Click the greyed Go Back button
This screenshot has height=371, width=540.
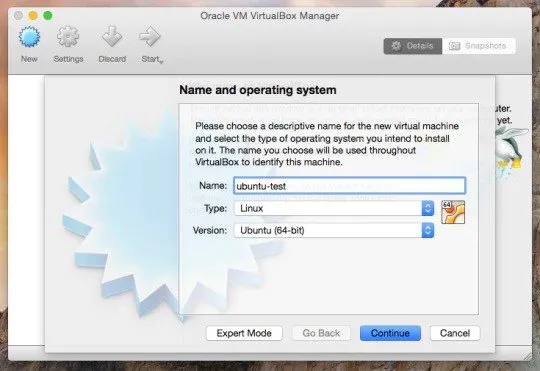click(x=321, y=333)
